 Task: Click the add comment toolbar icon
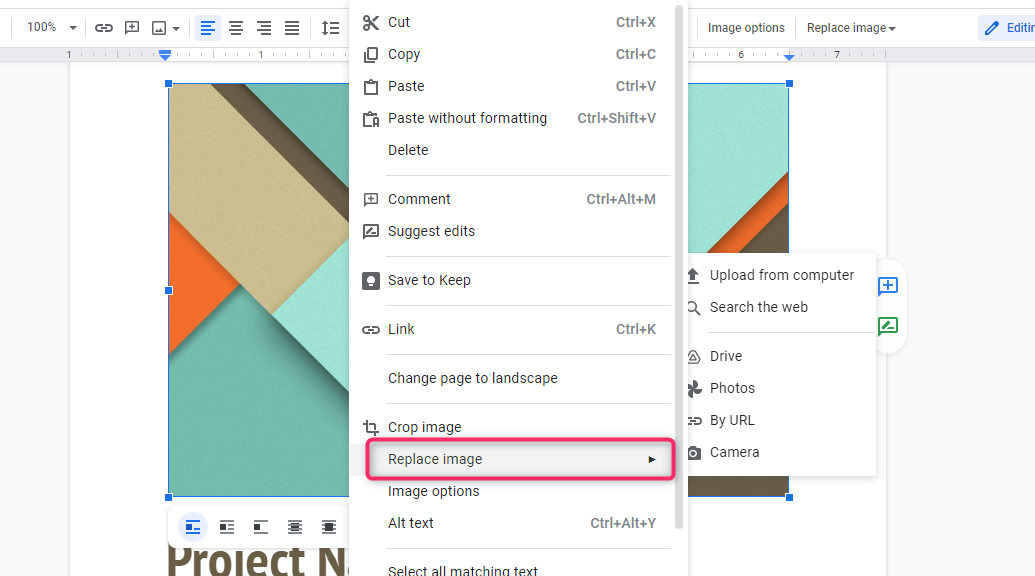pyautogui.click(x=132, y=28)
